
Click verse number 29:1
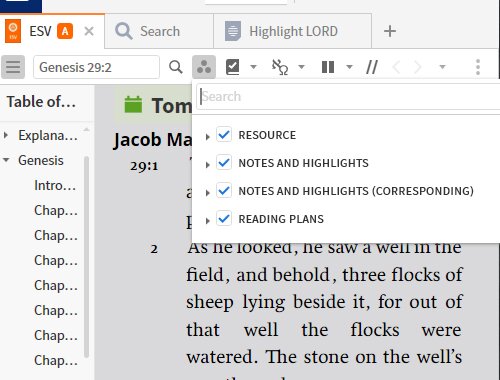point(144,166)
